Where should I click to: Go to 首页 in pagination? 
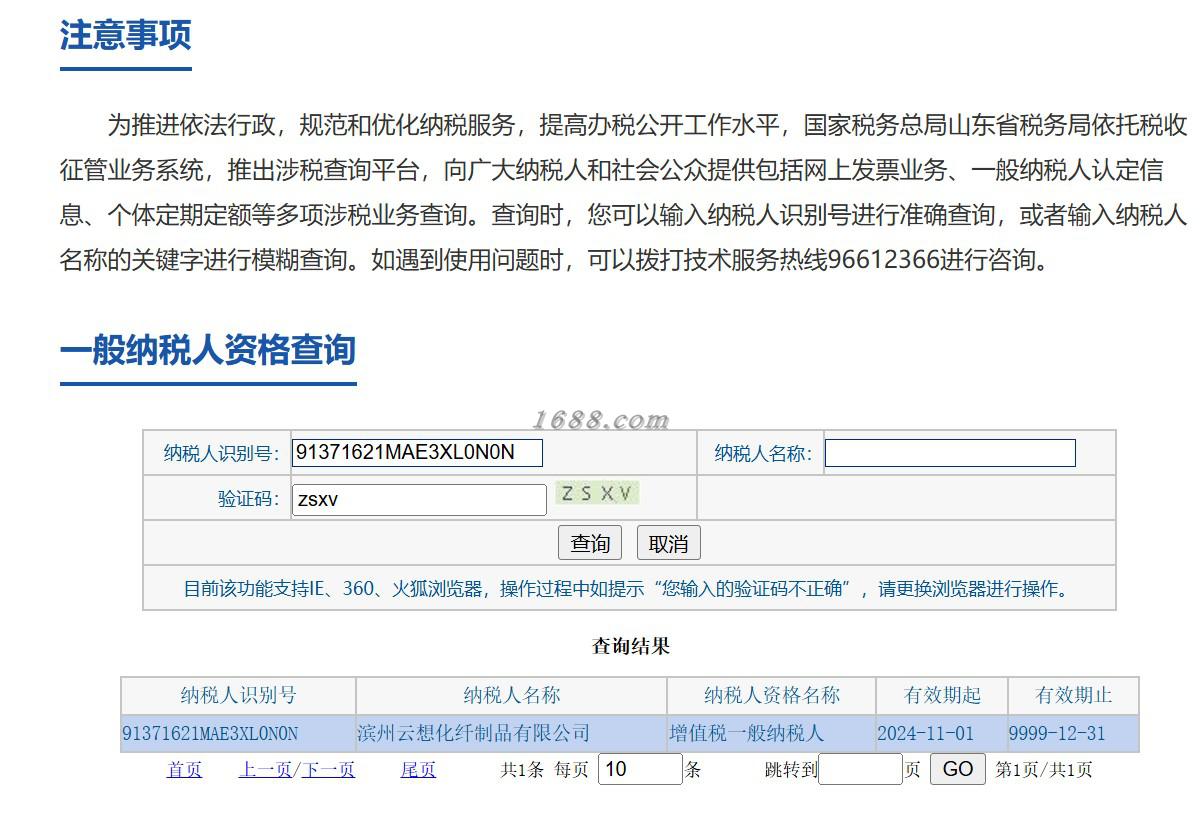pyautogui.click(x=184, y=770)
